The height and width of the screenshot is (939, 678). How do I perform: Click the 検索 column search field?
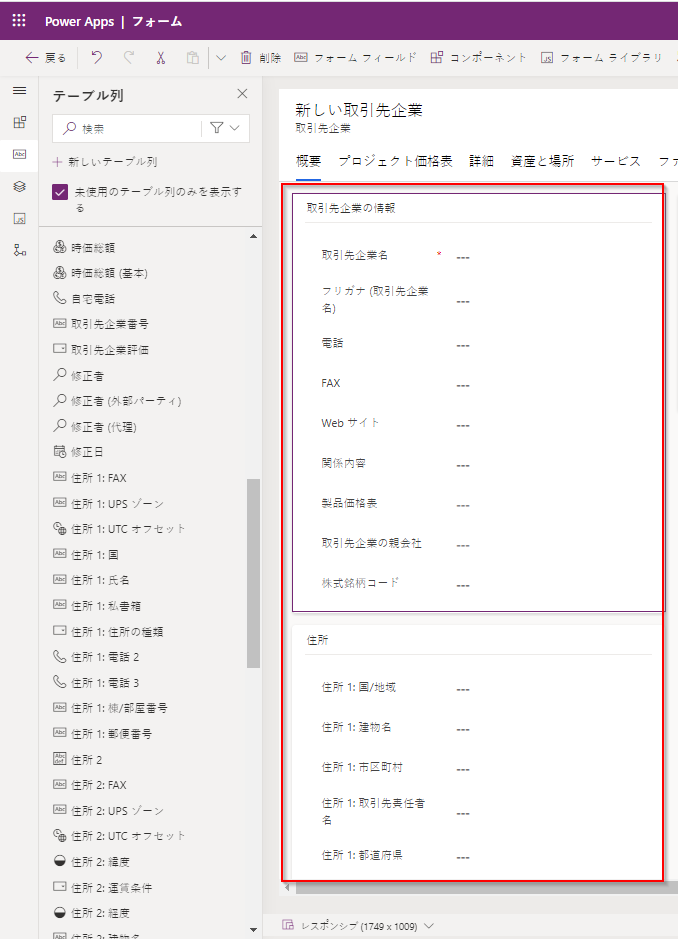point(127,128)
